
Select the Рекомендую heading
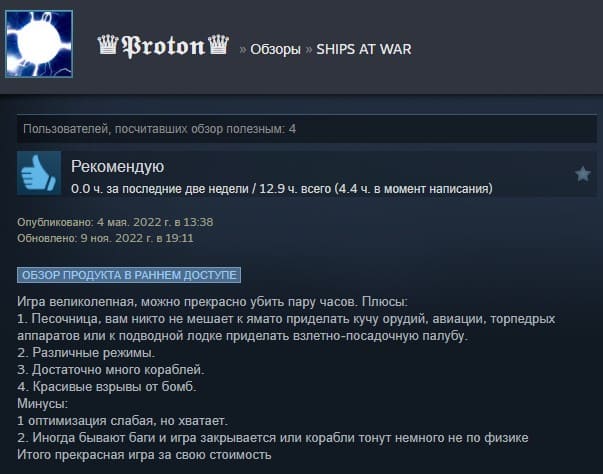pos(118,166)
